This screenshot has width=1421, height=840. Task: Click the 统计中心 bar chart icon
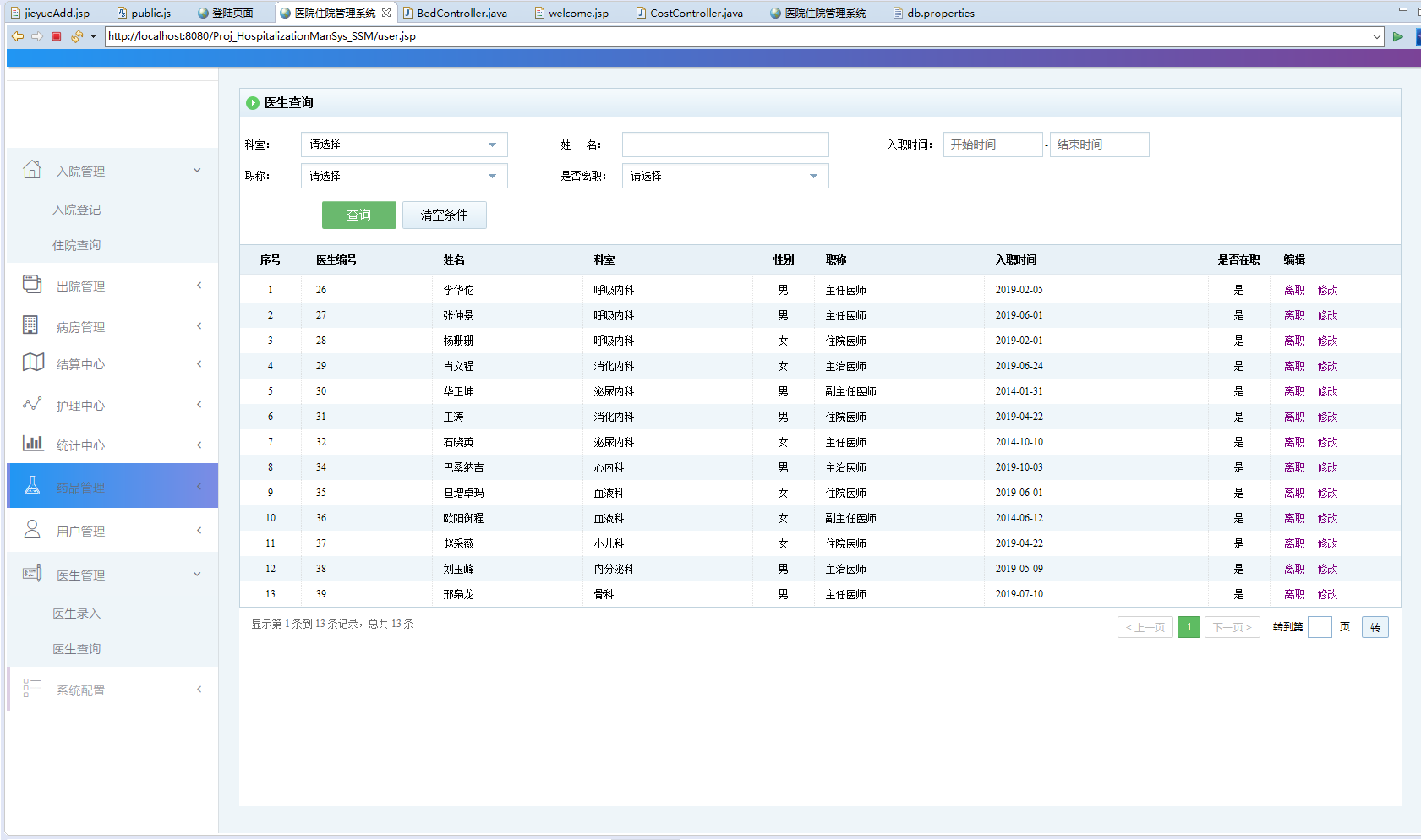33,443
